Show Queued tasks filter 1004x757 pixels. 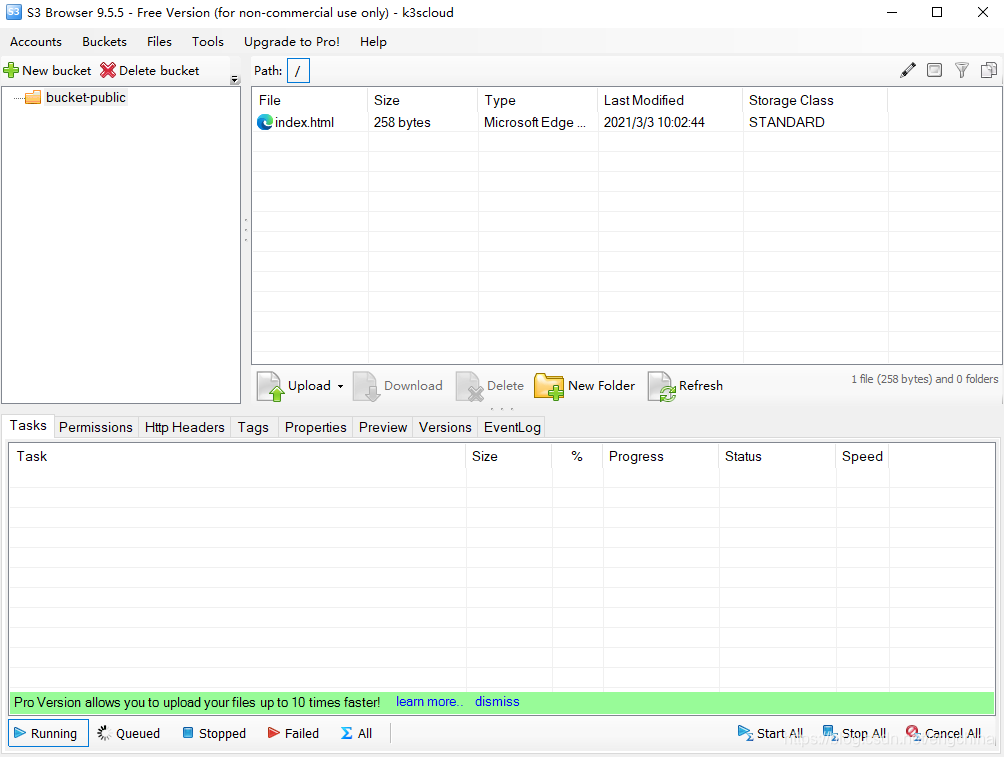[x=129, y=733]
